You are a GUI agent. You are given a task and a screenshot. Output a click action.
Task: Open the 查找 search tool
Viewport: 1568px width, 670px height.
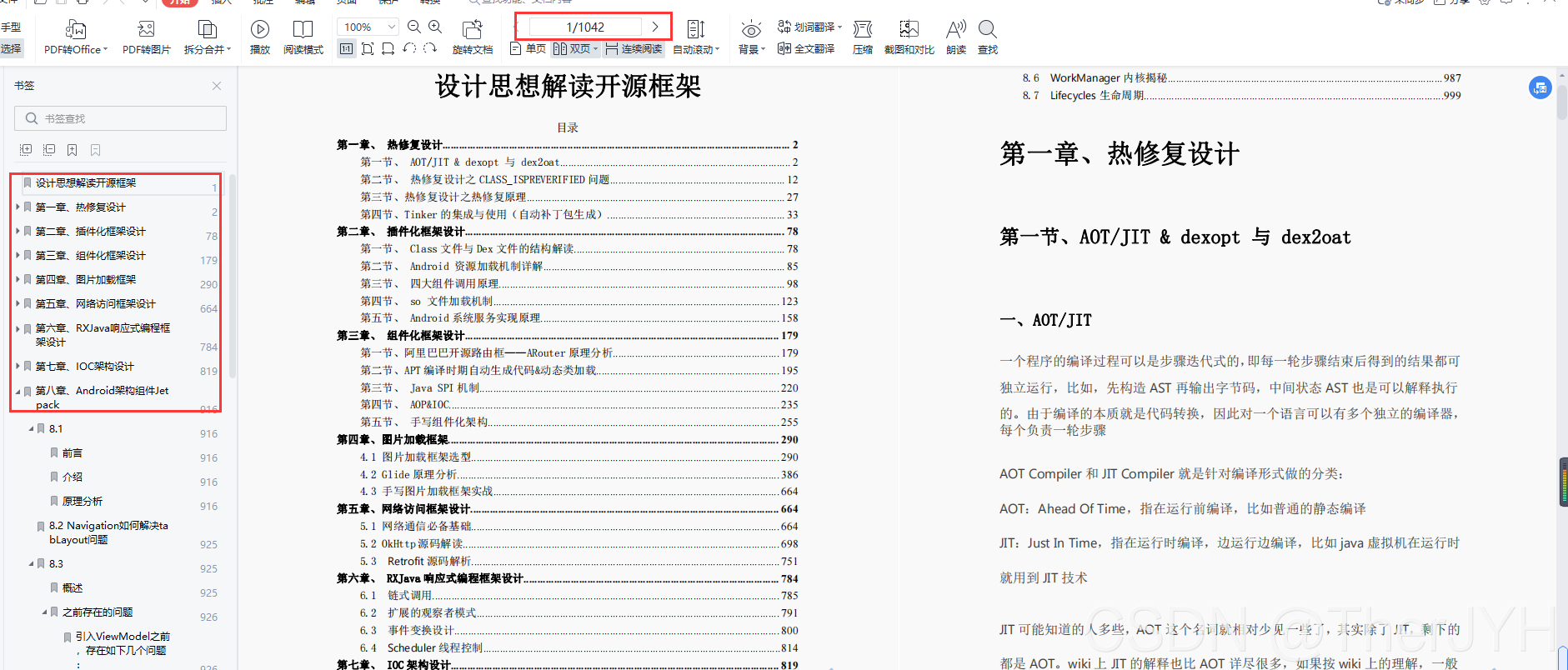988,30
